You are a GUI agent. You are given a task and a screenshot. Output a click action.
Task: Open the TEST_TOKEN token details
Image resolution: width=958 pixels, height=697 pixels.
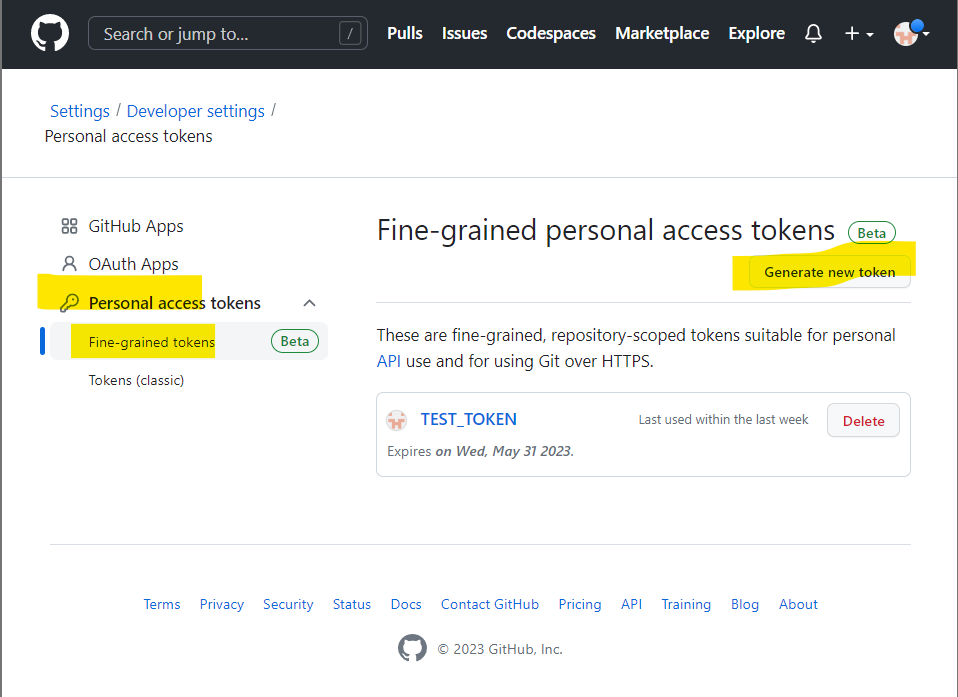[x=469, y=419]
